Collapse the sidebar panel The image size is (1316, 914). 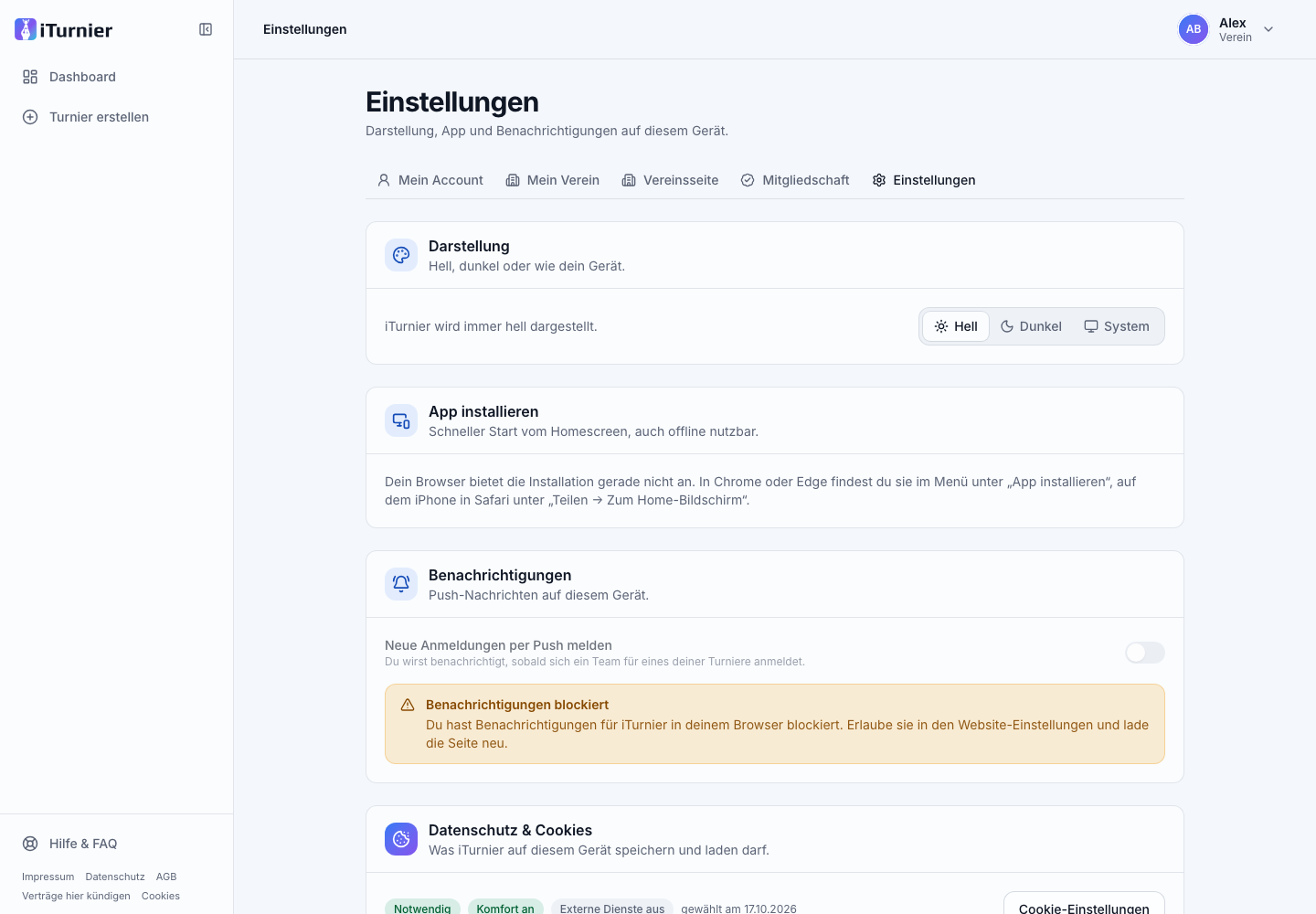(x=206, y=29)
